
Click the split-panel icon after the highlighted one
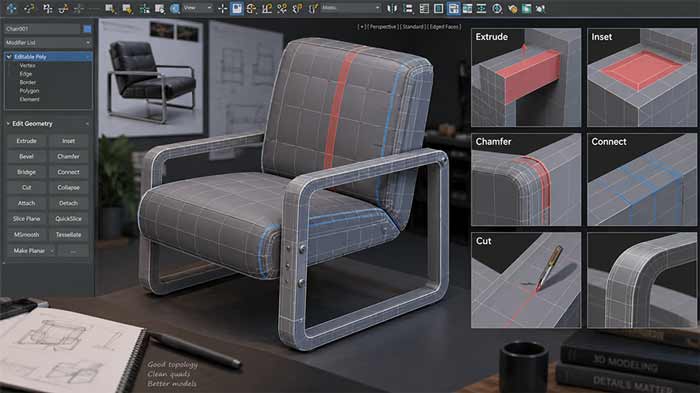tap(467, 8)
